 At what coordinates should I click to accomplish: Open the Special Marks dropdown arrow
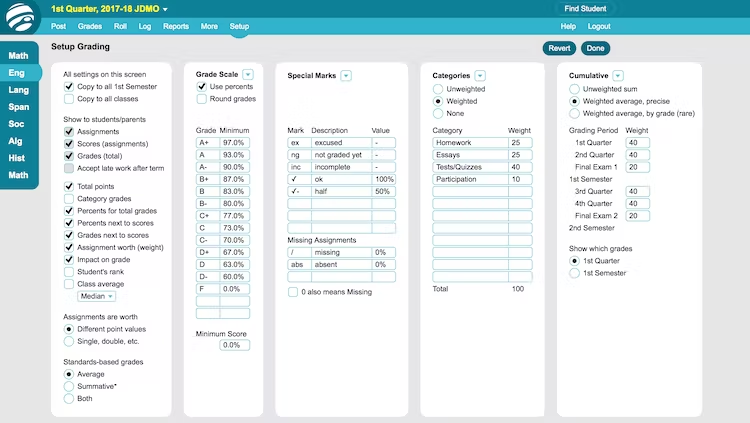click(x=346, y=75)
